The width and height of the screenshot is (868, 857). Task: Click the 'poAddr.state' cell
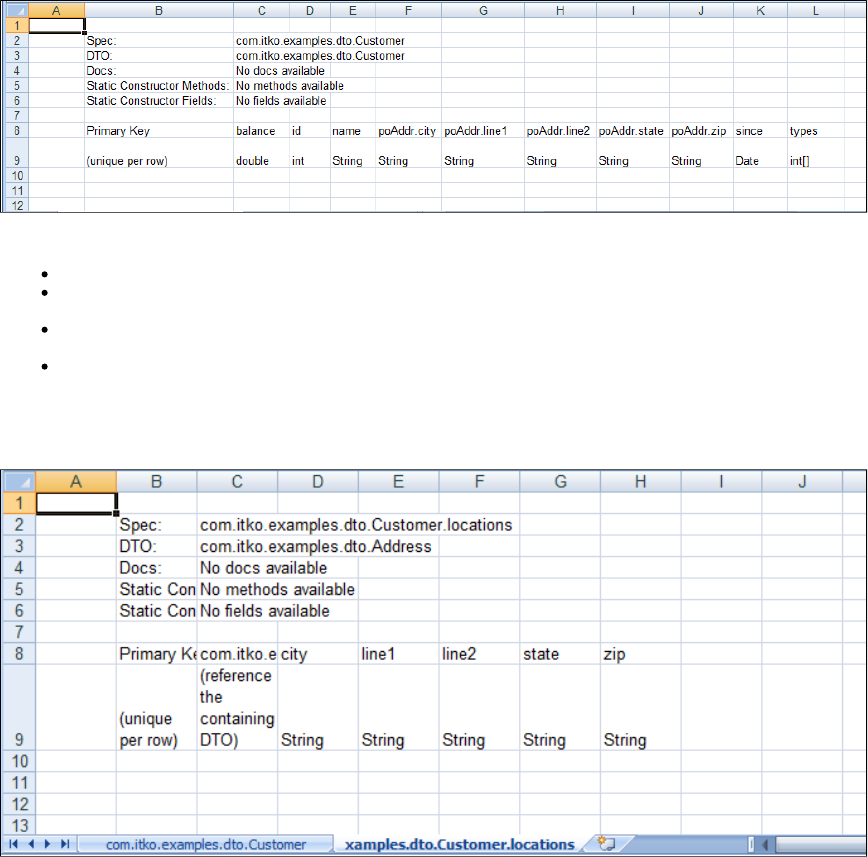[633, 131]
